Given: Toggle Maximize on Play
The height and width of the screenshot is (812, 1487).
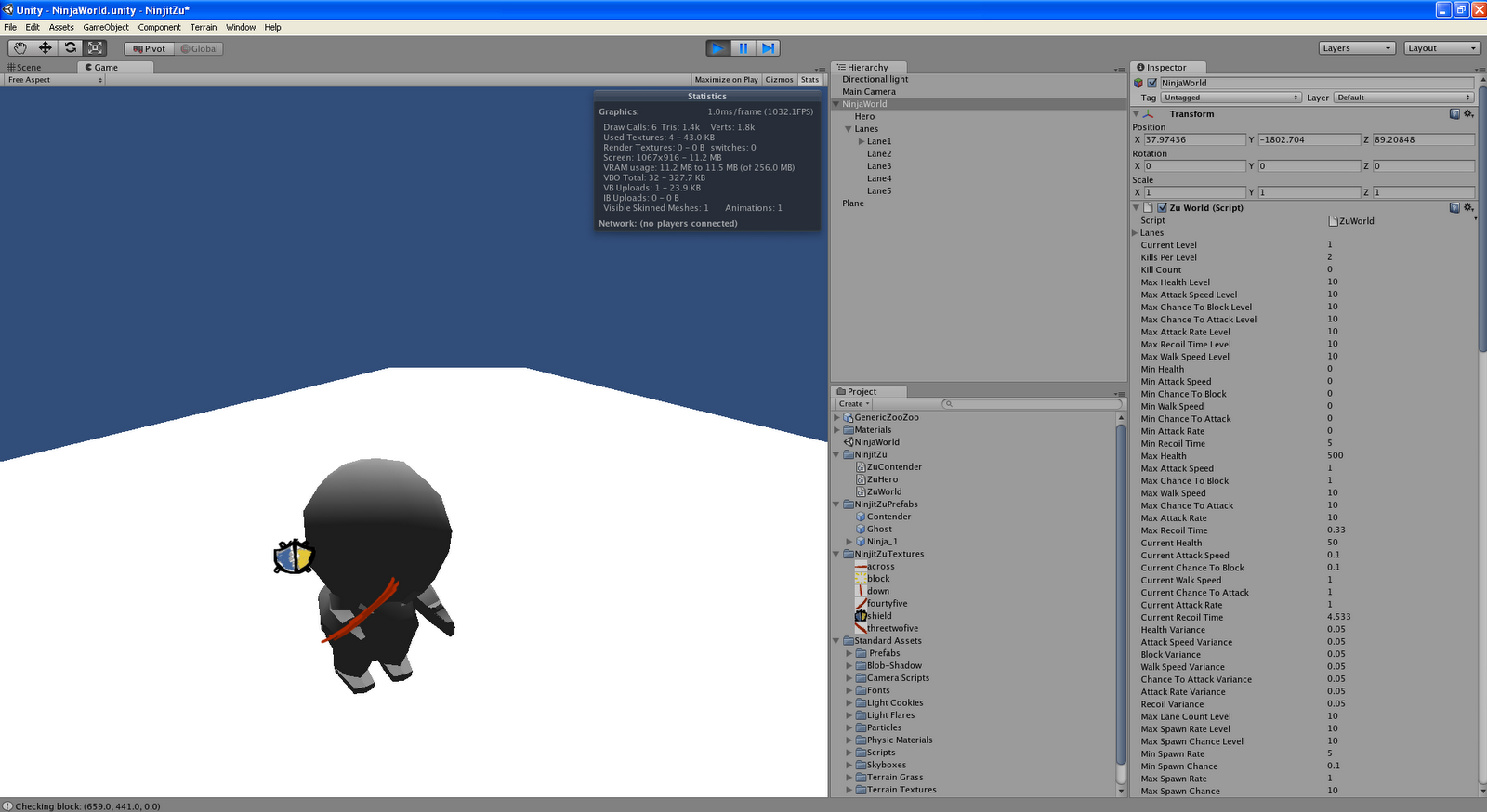Looking at the screenshot, I should pos(726,80).
